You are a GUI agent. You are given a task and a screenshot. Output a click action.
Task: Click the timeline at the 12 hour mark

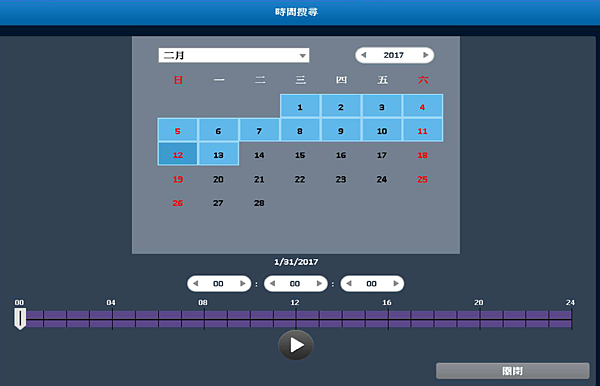(296, 319)
